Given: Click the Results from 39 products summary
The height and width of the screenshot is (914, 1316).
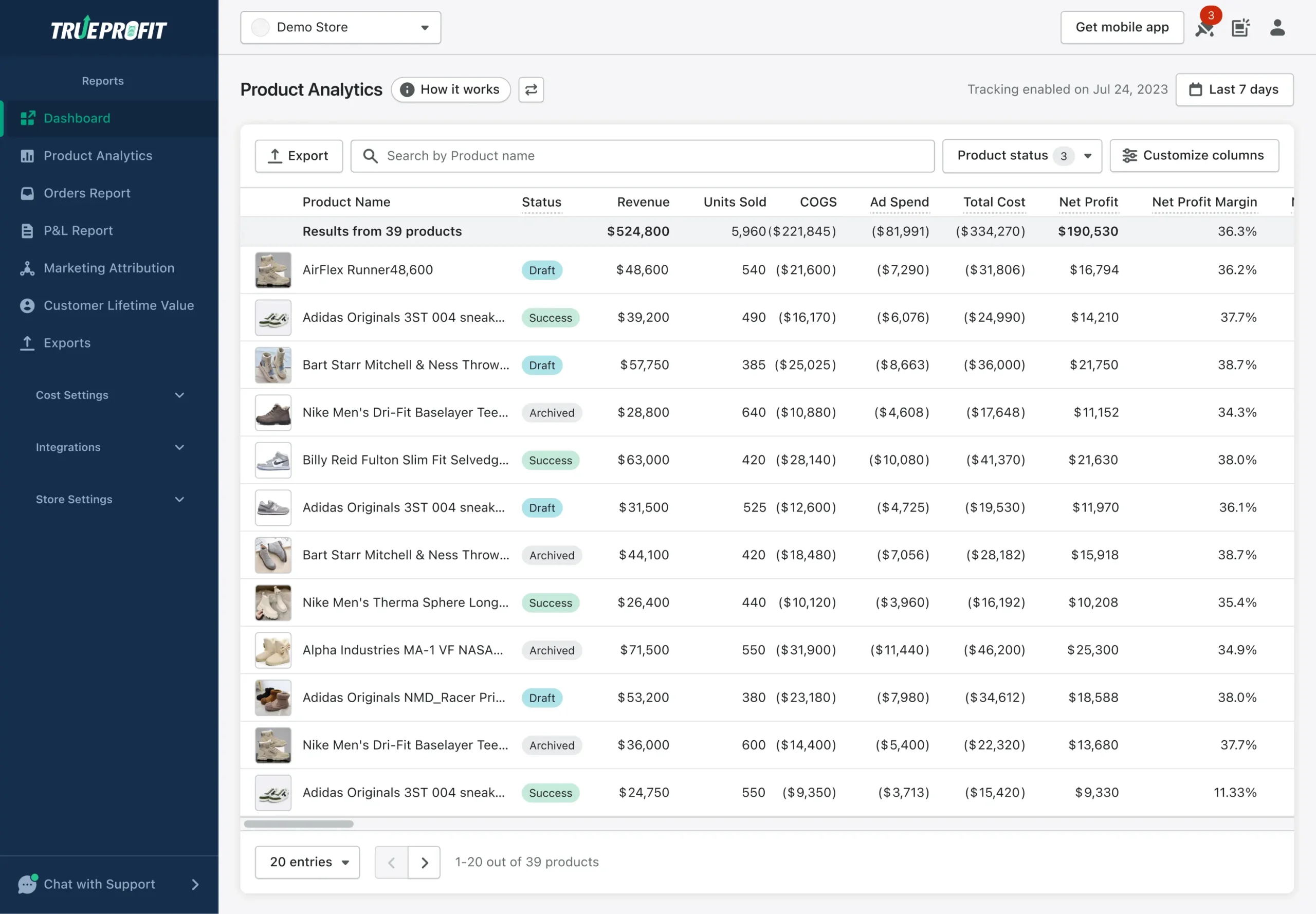Looking at the screenshot, I should [382, 231].
